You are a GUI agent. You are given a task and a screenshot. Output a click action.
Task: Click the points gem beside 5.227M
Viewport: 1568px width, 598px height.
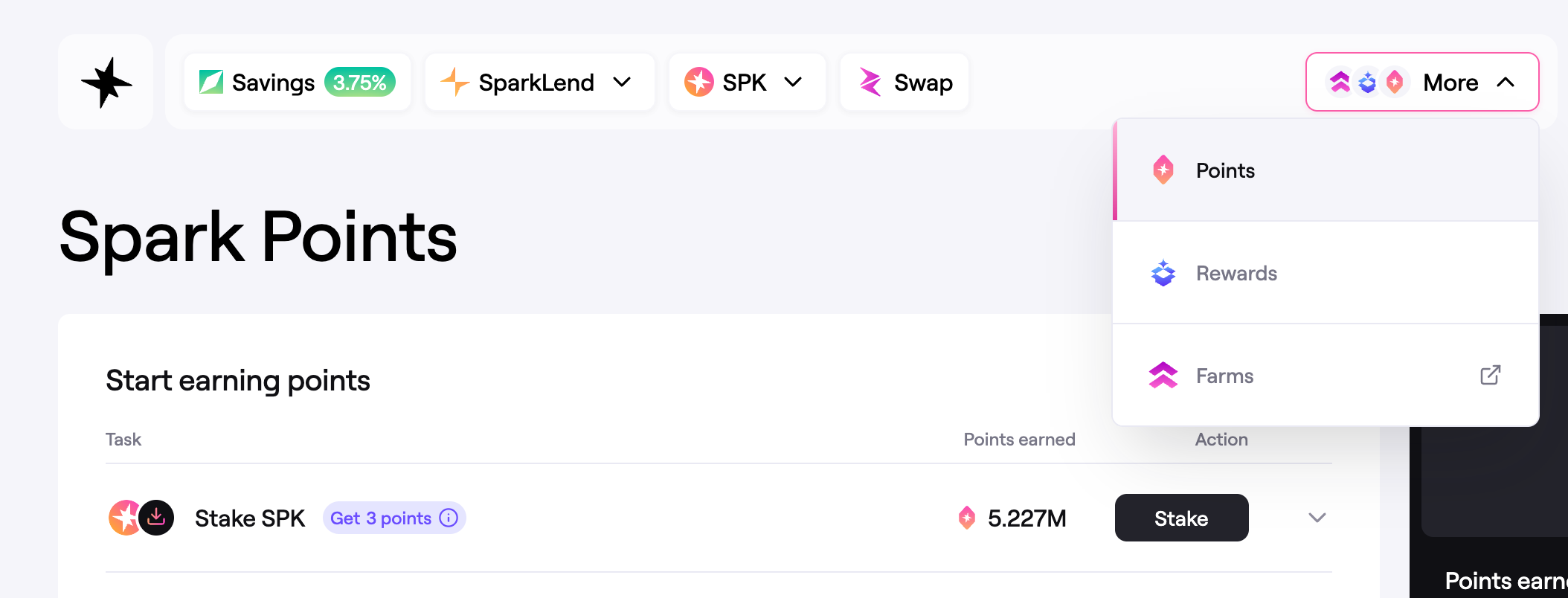pos(967,518)
